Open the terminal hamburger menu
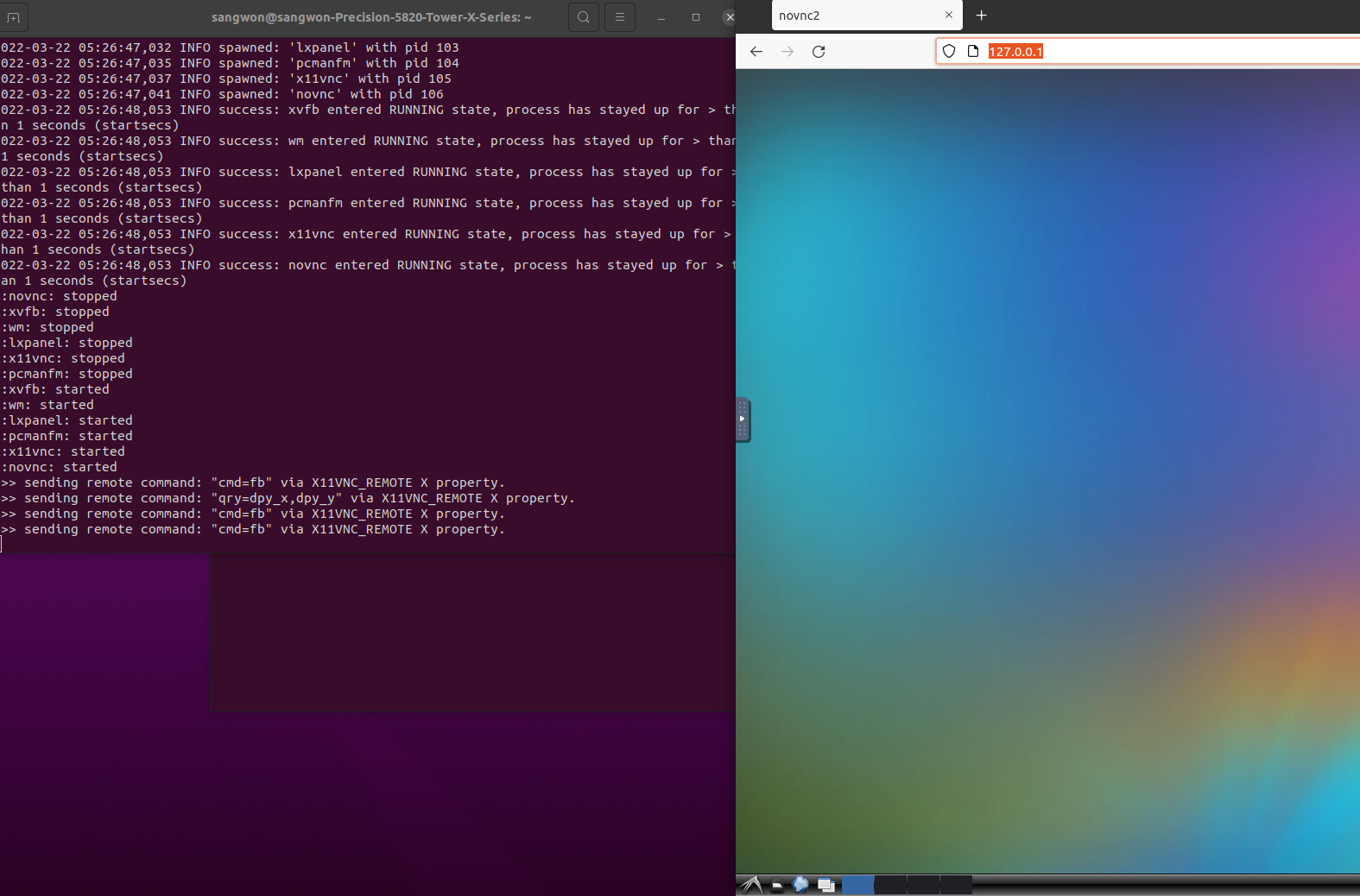Image resolution: width=1360 pixels, height=896 pixels. [x=620, y=17]
